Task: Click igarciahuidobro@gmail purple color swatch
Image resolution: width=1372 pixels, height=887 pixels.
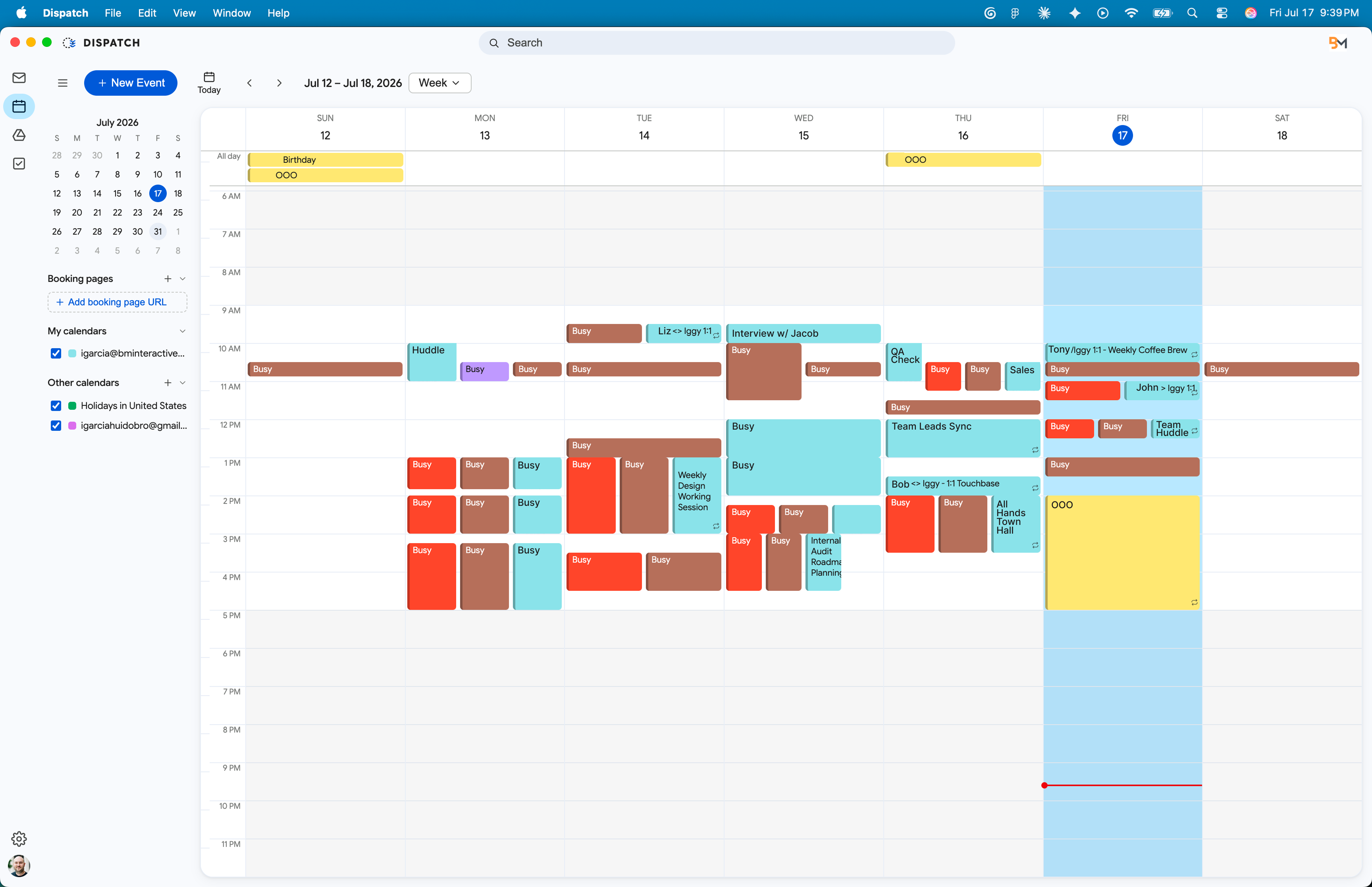Action: coord(72,426)
